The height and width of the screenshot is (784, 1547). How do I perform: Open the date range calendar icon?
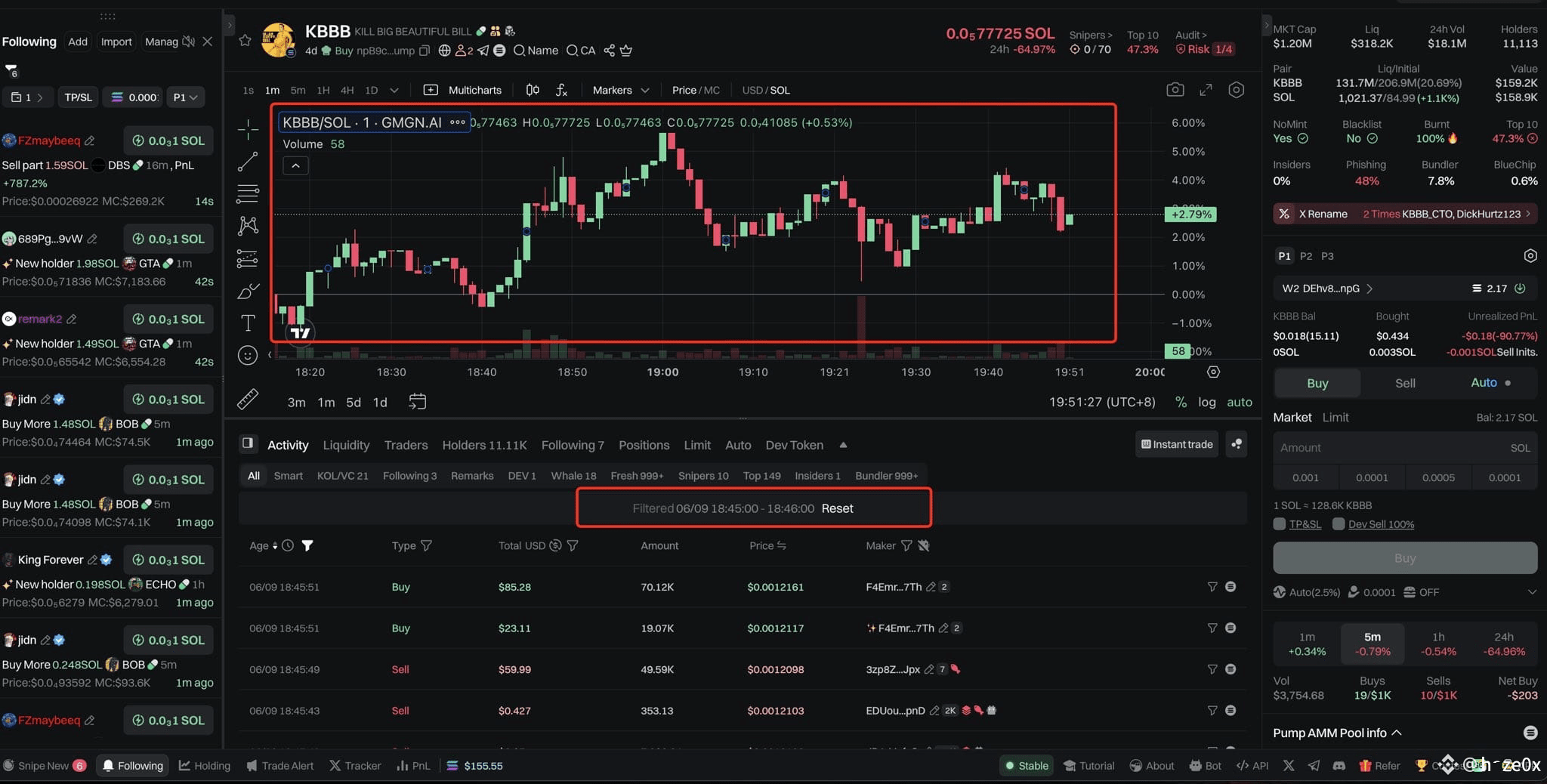(x=417, y=401)
